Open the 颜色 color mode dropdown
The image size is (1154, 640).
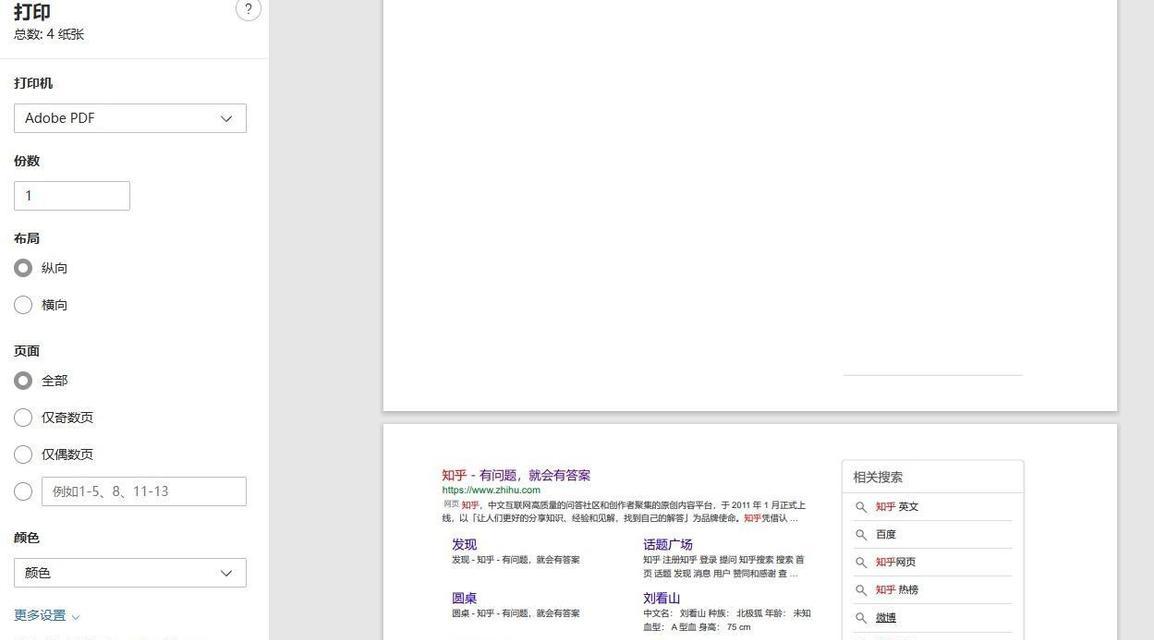coord(130,573)
